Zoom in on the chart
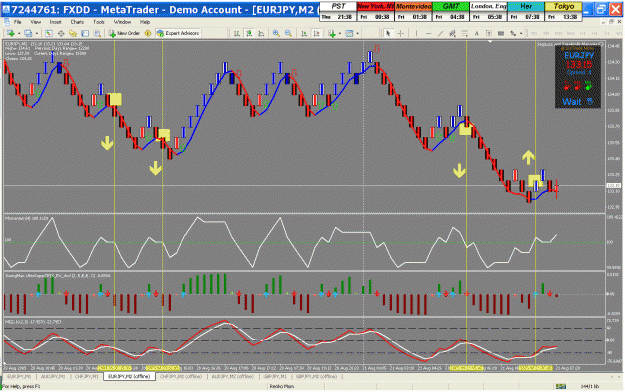The image size is (625, 392). (x=276, y=33)
